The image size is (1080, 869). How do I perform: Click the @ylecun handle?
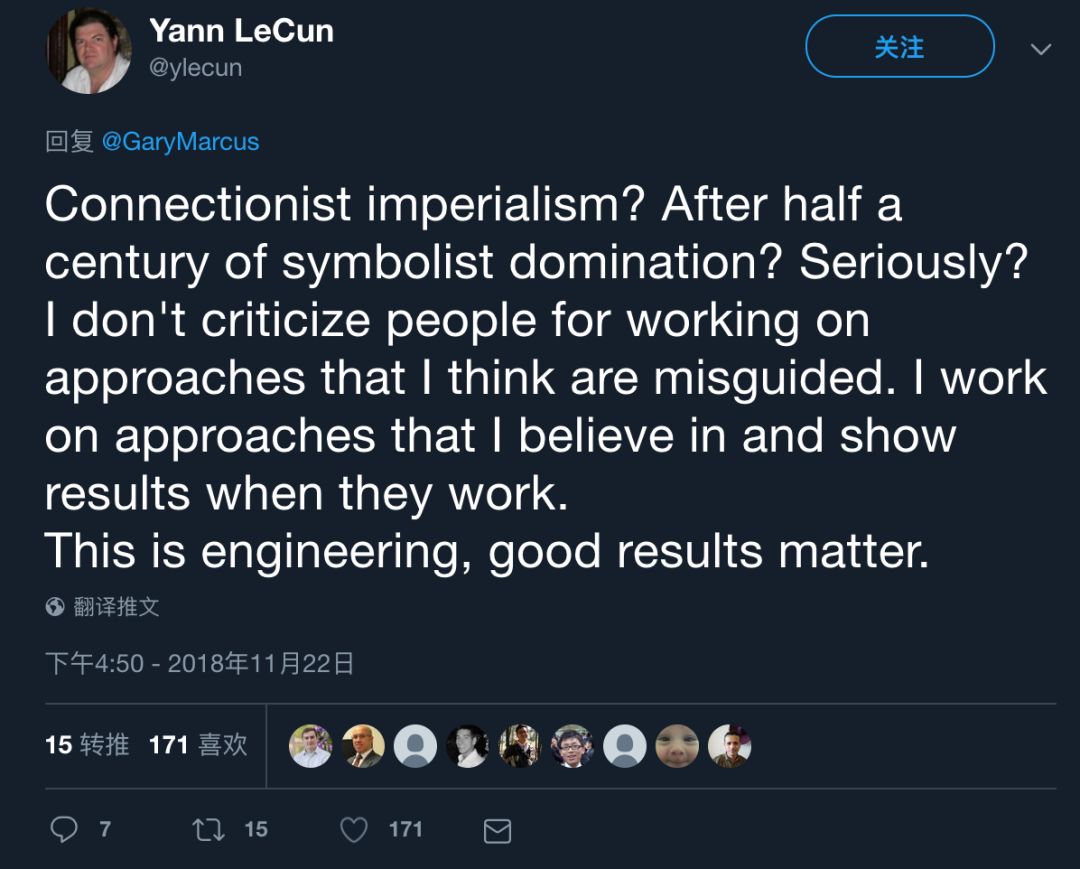point(196,68)
